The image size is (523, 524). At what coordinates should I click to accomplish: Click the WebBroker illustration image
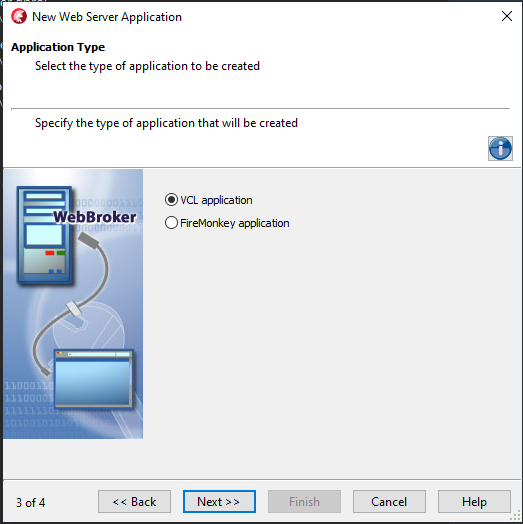[73, 304]
